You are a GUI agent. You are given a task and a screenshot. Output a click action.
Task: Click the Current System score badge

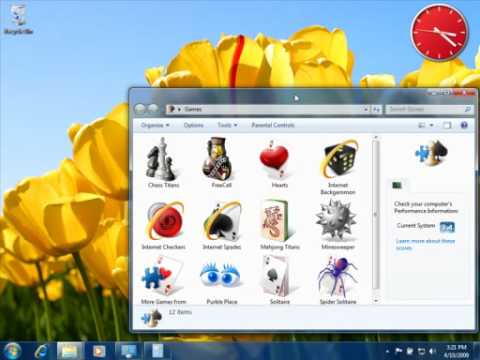coord(447,227)
